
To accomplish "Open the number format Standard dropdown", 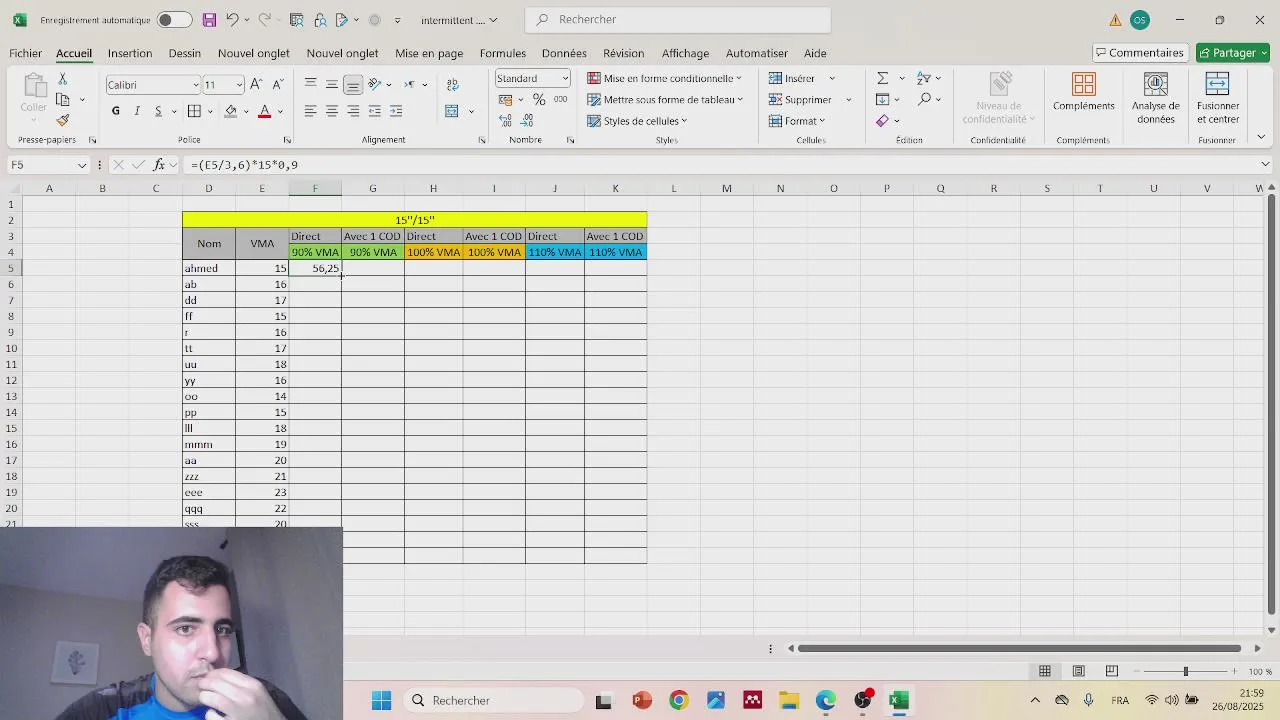I will point(565,78).
